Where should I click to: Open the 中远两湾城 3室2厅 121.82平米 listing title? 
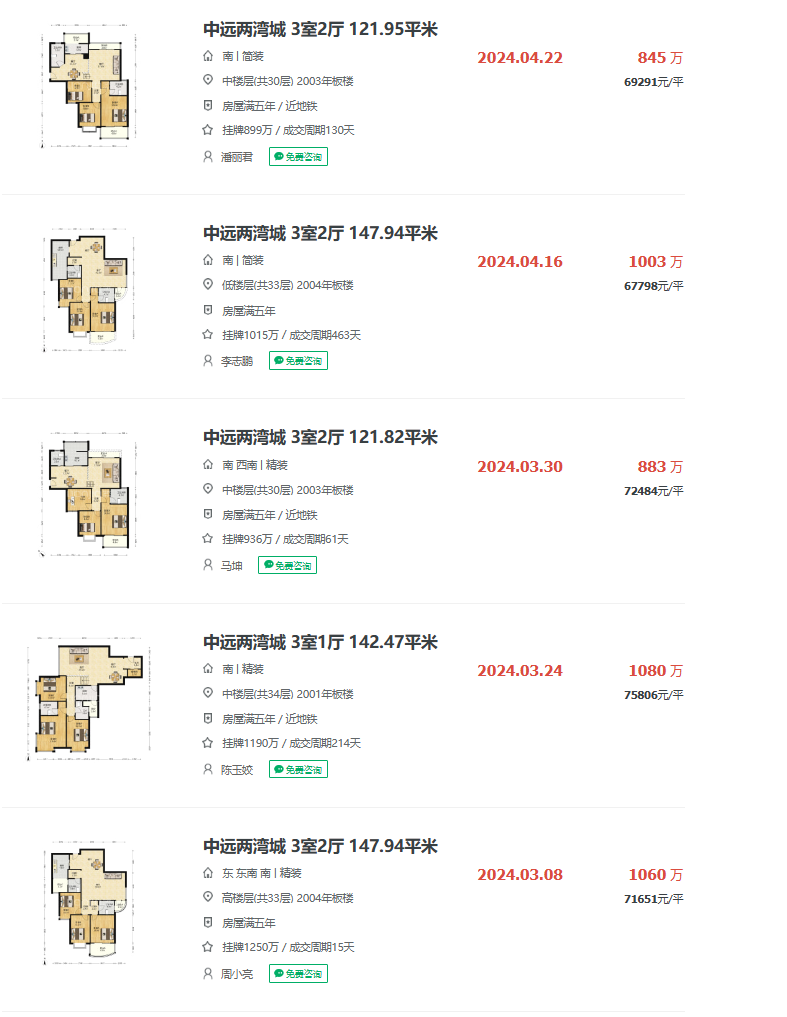320,438
